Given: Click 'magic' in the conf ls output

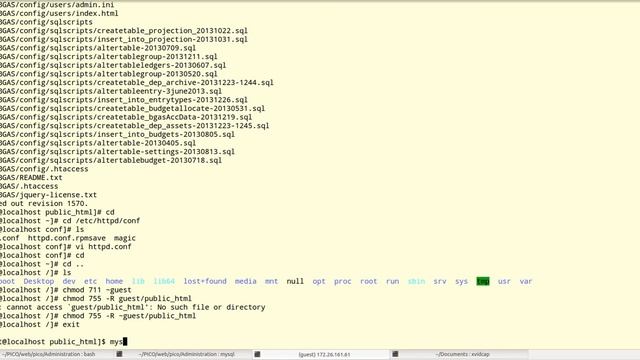Looking at the screenshot, I should click(125, 238).
